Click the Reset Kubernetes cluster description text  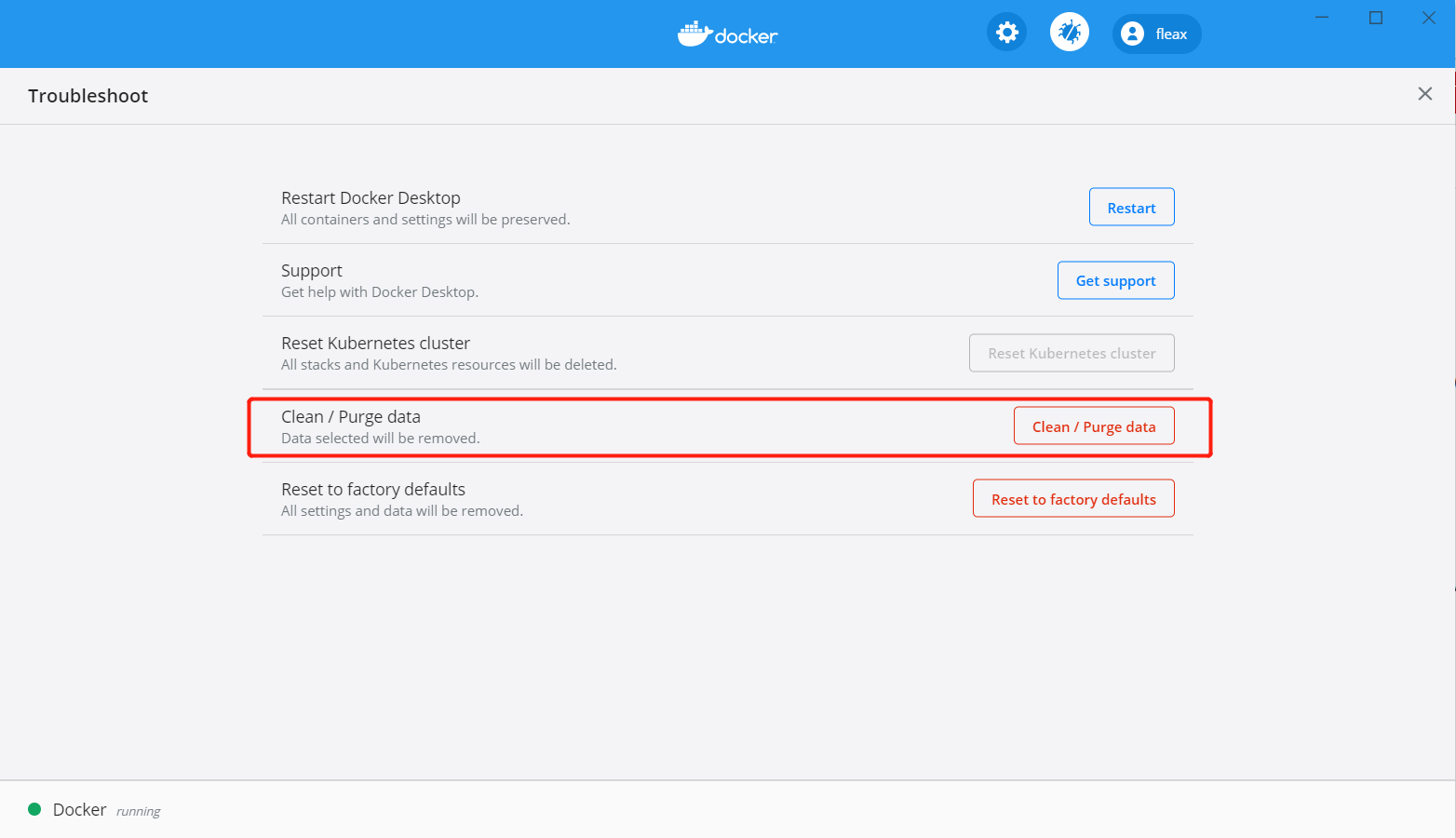tap(448, 364)
